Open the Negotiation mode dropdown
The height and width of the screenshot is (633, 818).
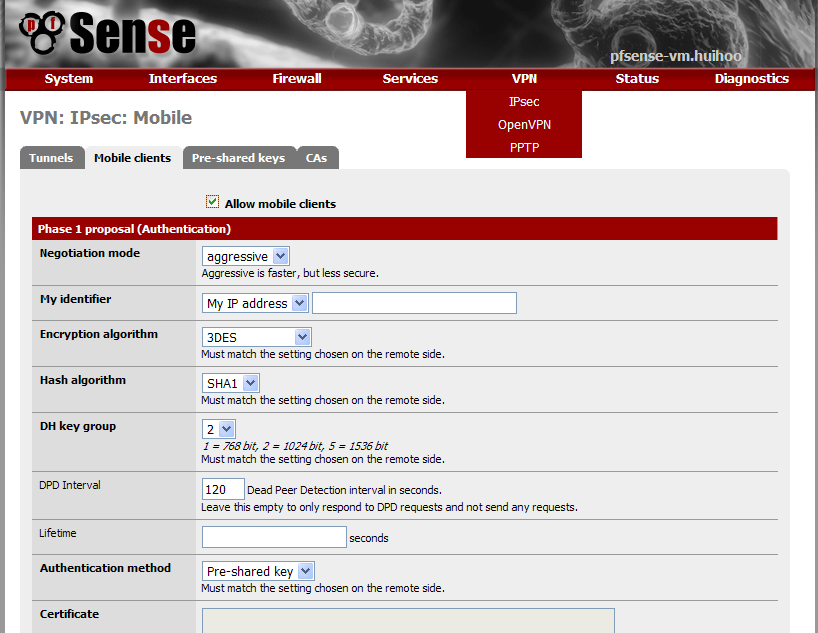tap(245, 257)
